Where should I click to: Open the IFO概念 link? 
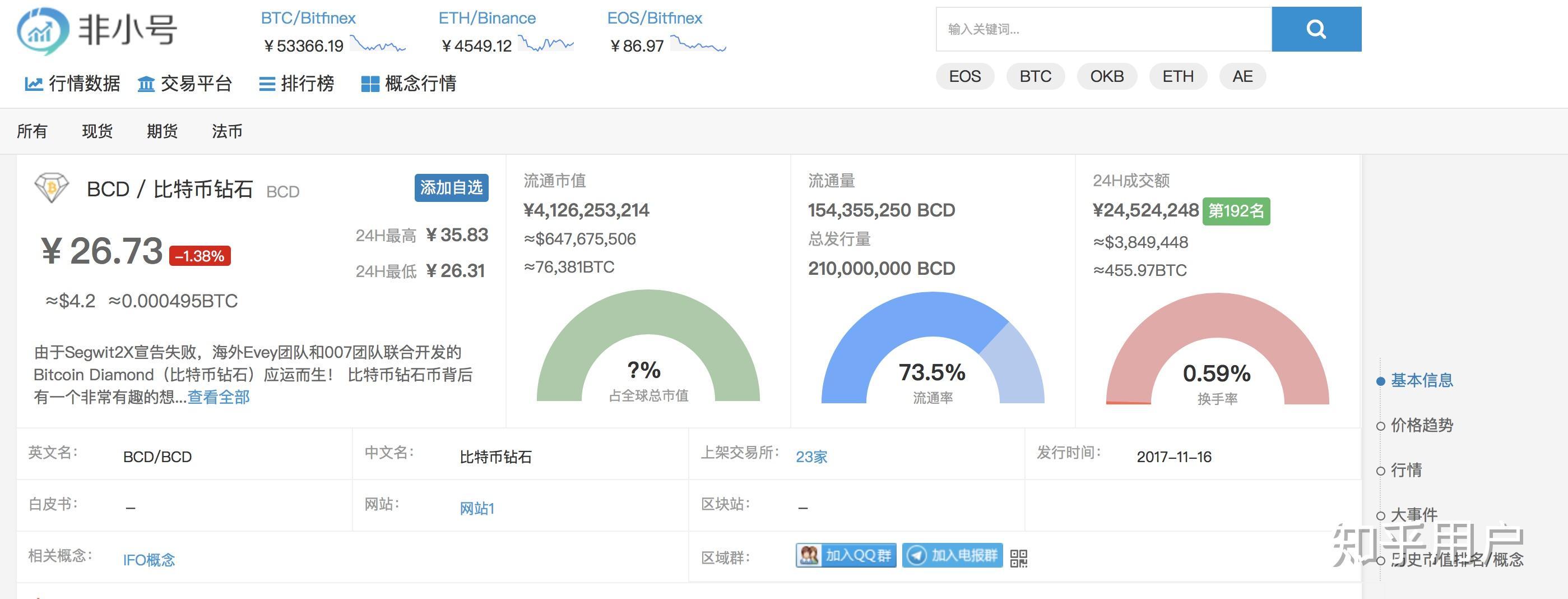(x=149, y=560)
